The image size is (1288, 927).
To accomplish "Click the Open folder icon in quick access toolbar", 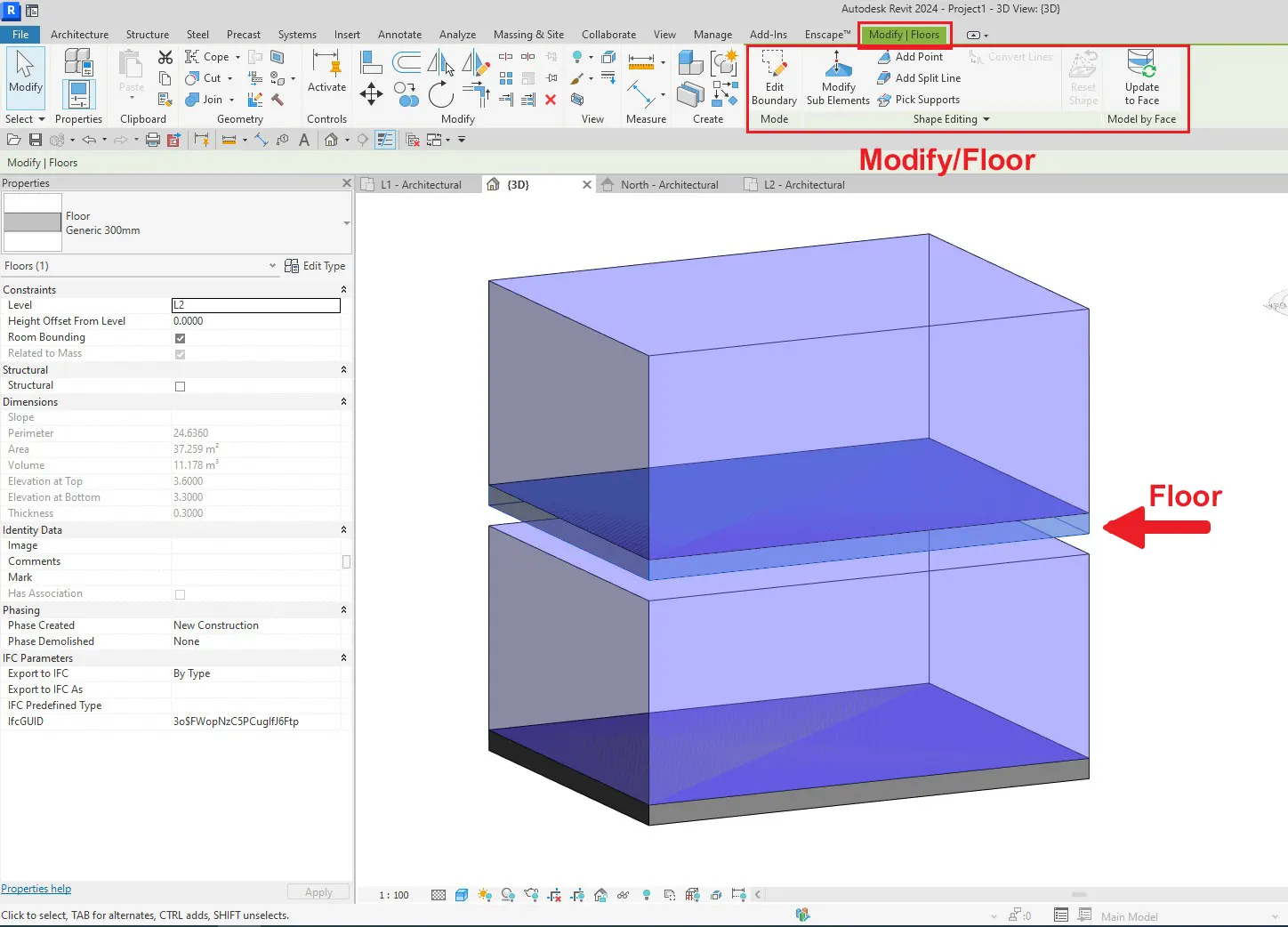I will pyautogui.click(x=14, y=140).
